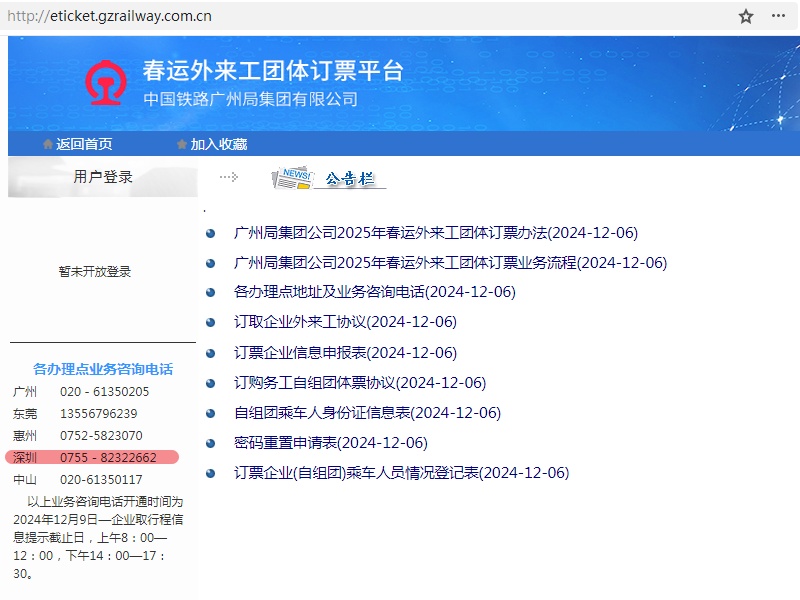
Task: Click the home icon beside 返回首页
Action: pyautogui.click(x=47, y=144)
